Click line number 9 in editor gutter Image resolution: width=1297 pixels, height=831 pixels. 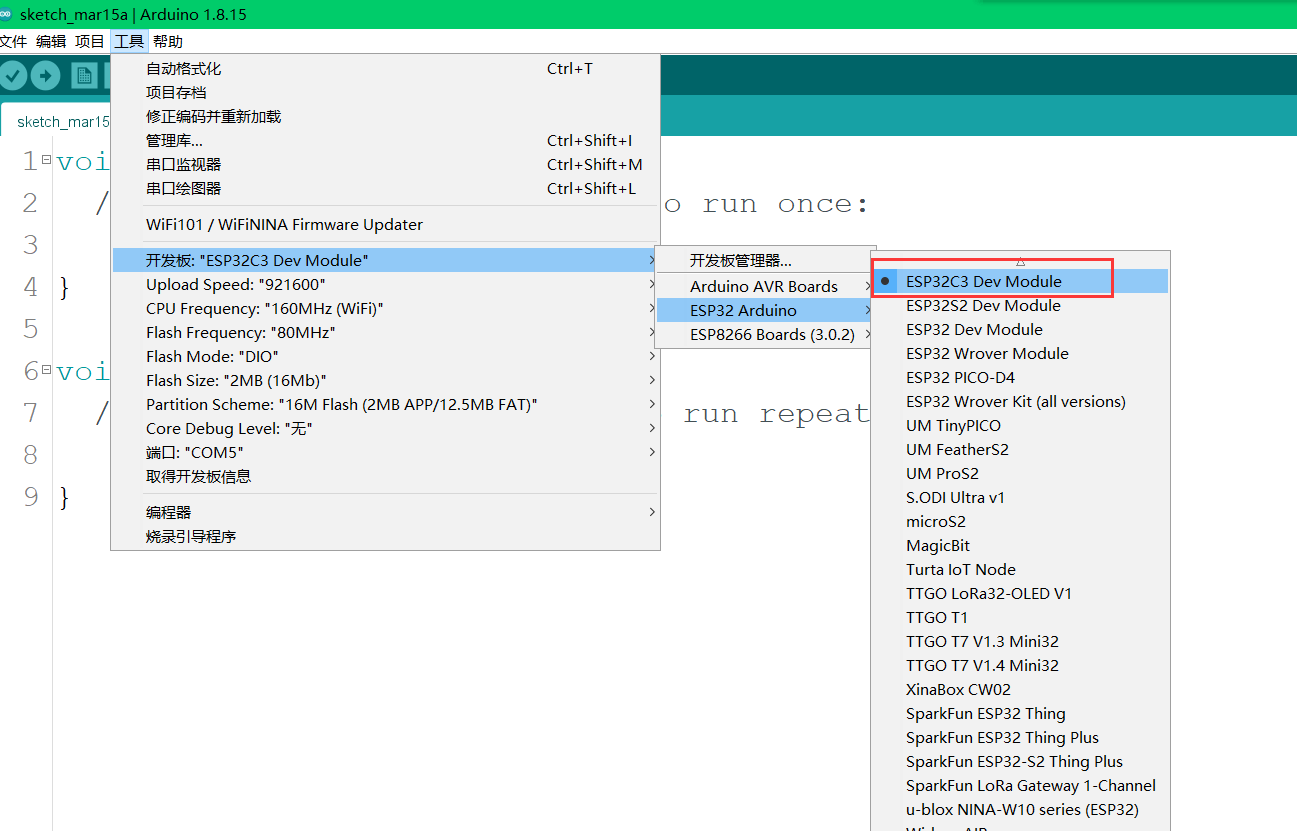click(x=30, y=497)
